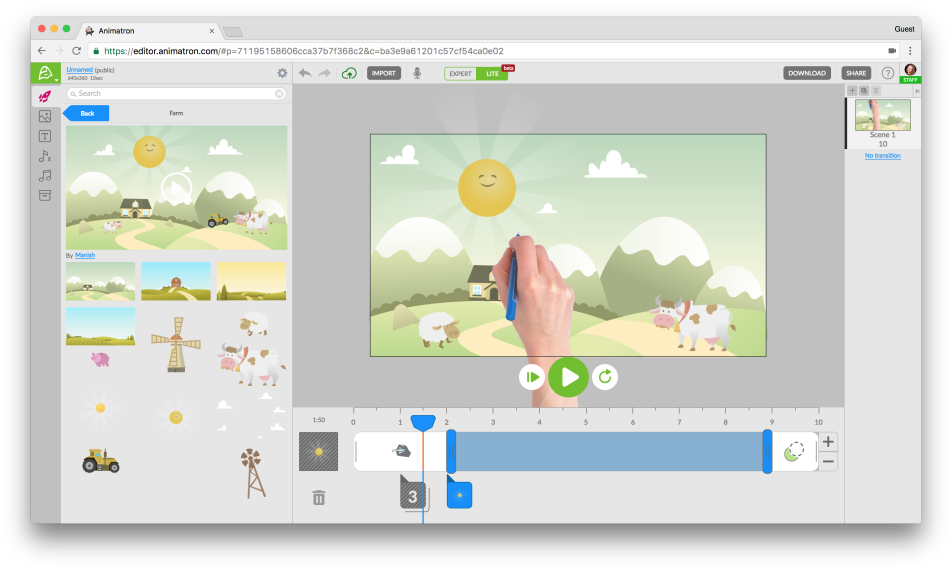
Task: Open the No transition link
Action: 882,155
